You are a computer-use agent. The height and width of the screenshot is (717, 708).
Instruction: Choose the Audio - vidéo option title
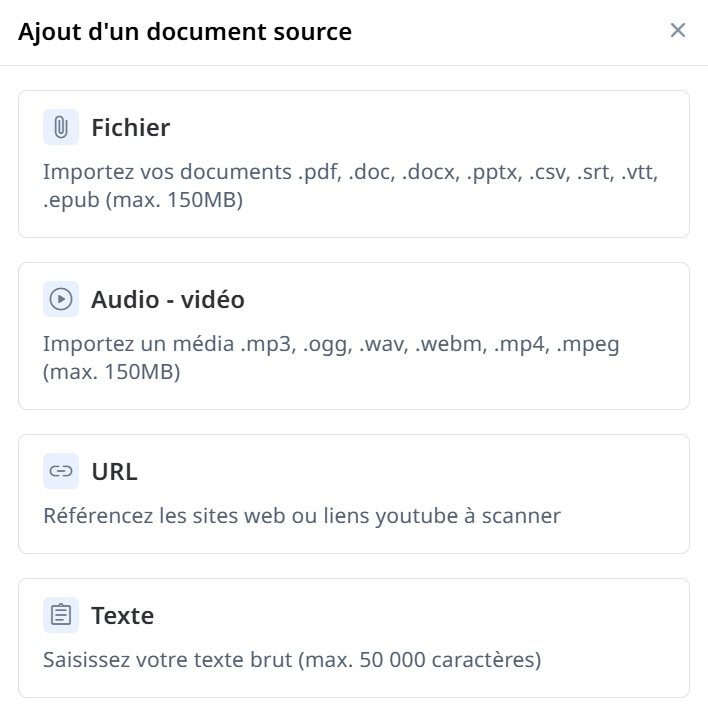[167, 300]
